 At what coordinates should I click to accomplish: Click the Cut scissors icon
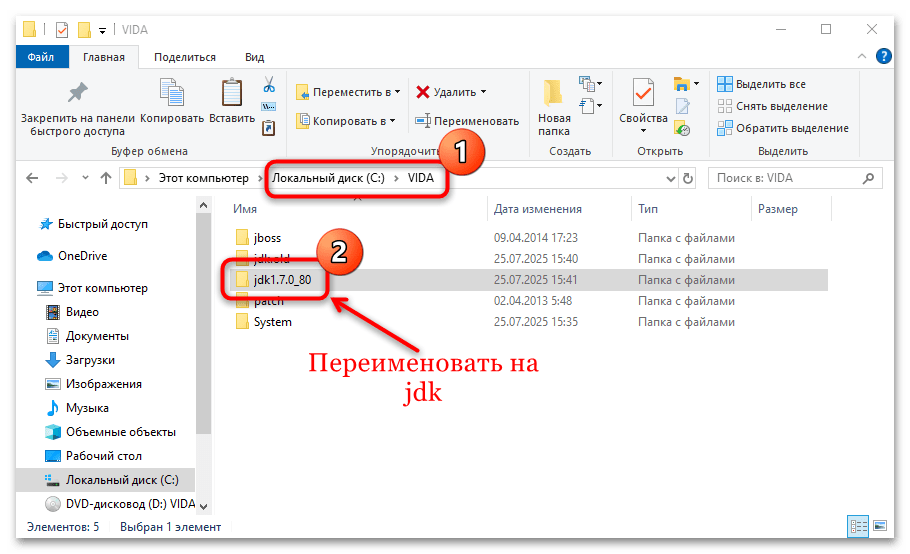(269, 85)
